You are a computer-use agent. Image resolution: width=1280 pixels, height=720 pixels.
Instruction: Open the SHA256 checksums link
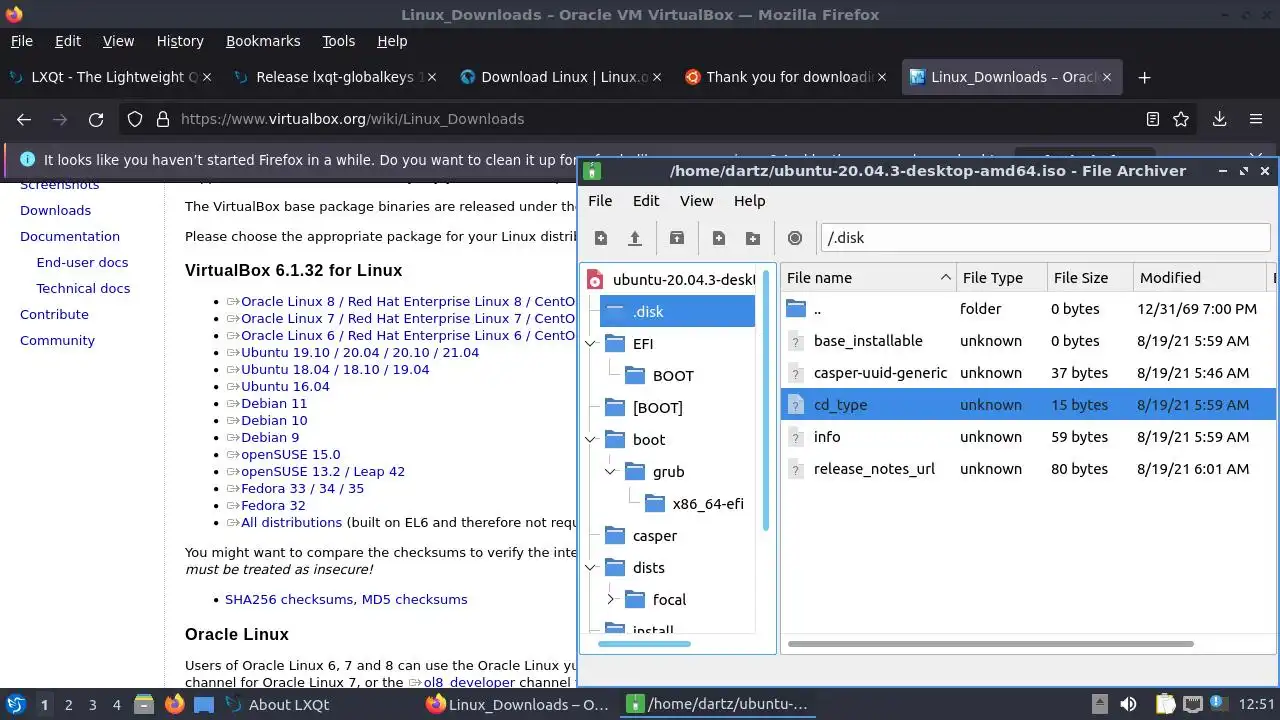click(x=289, y=600)
